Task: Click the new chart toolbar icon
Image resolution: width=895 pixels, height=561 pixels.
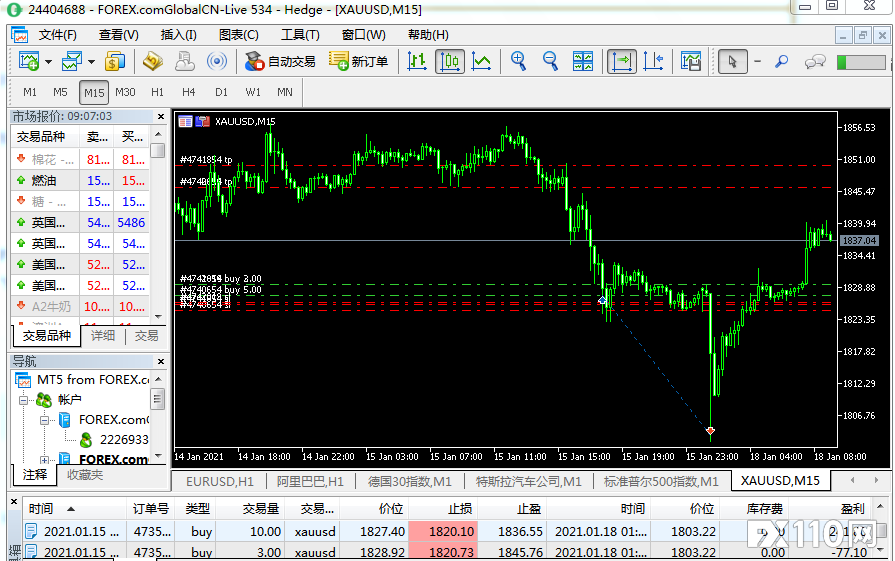Action: click(29, 61)
